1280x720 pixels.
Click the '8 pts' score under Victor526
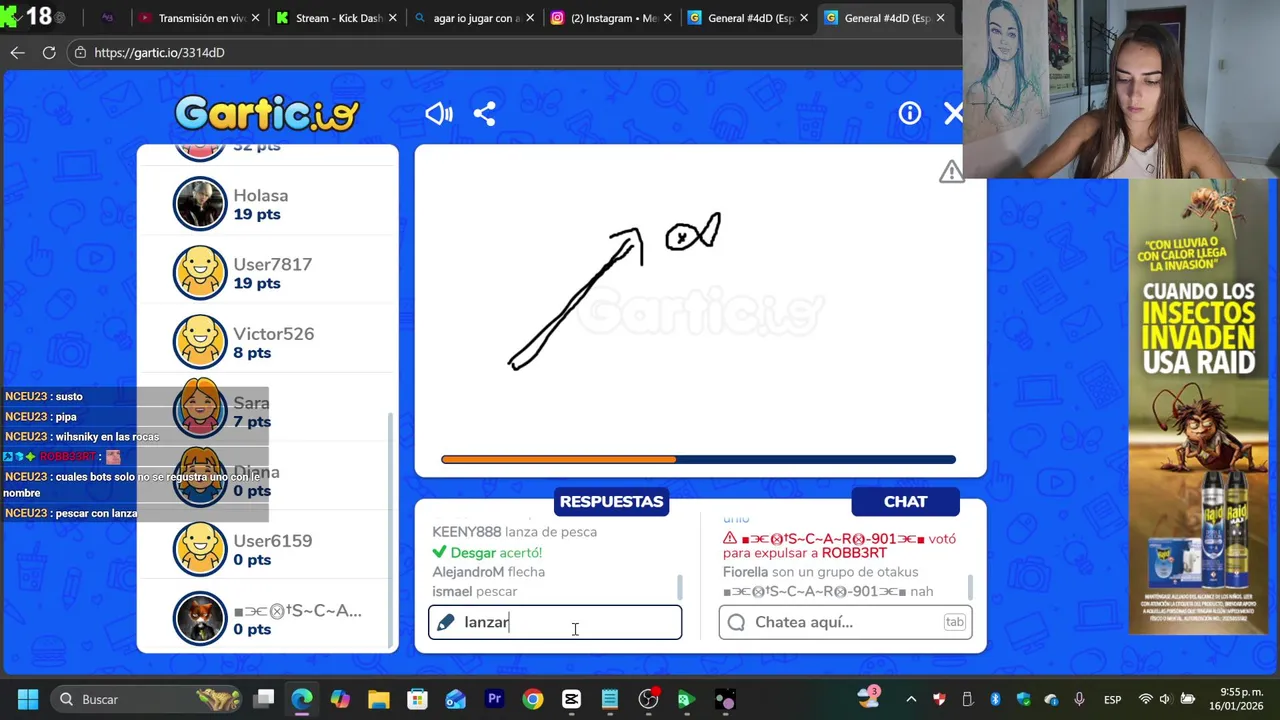click(252, 353)
